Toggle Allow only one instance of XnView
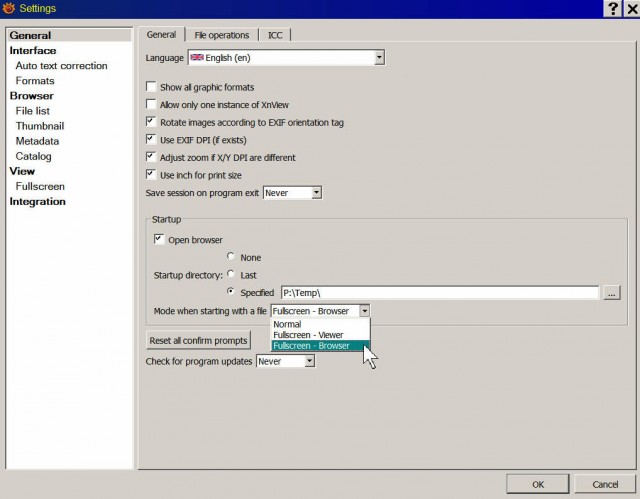640x499 pixels. [x=151, y=104]
